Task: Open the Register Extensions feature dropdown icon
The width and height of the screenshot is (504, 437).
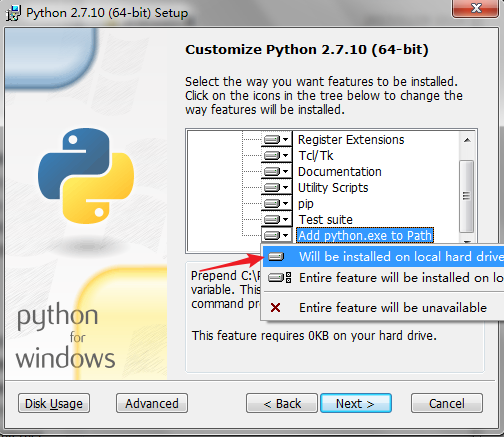Action: point(276,139)
